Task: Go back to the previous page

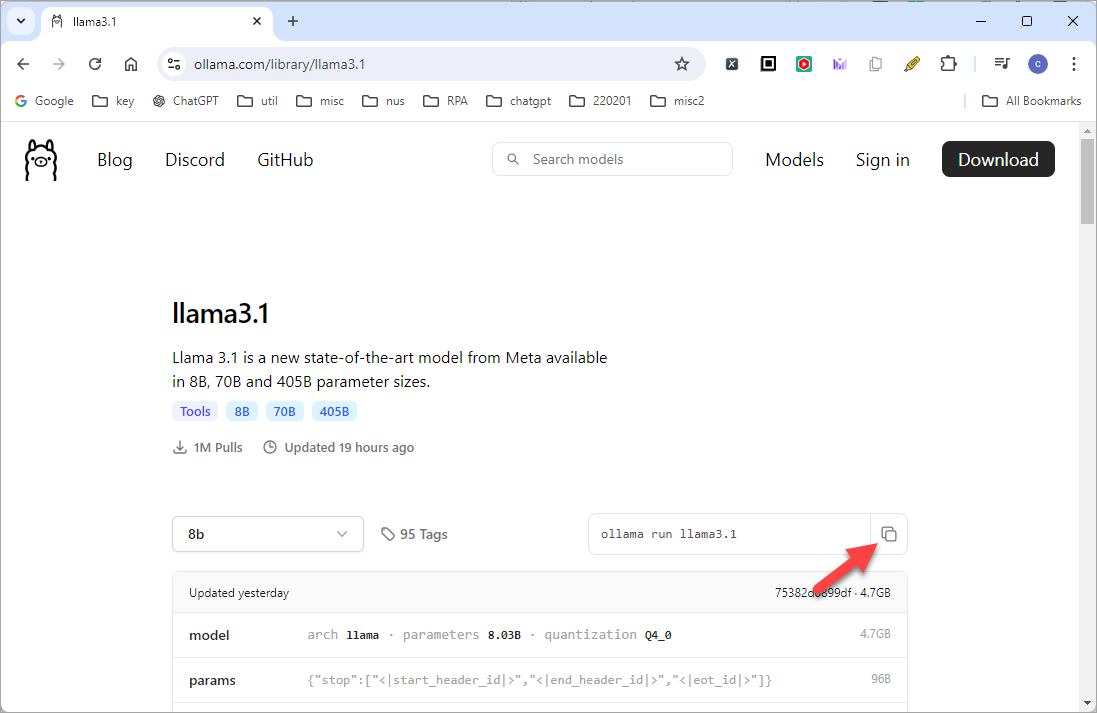Action: pos(23,64)
